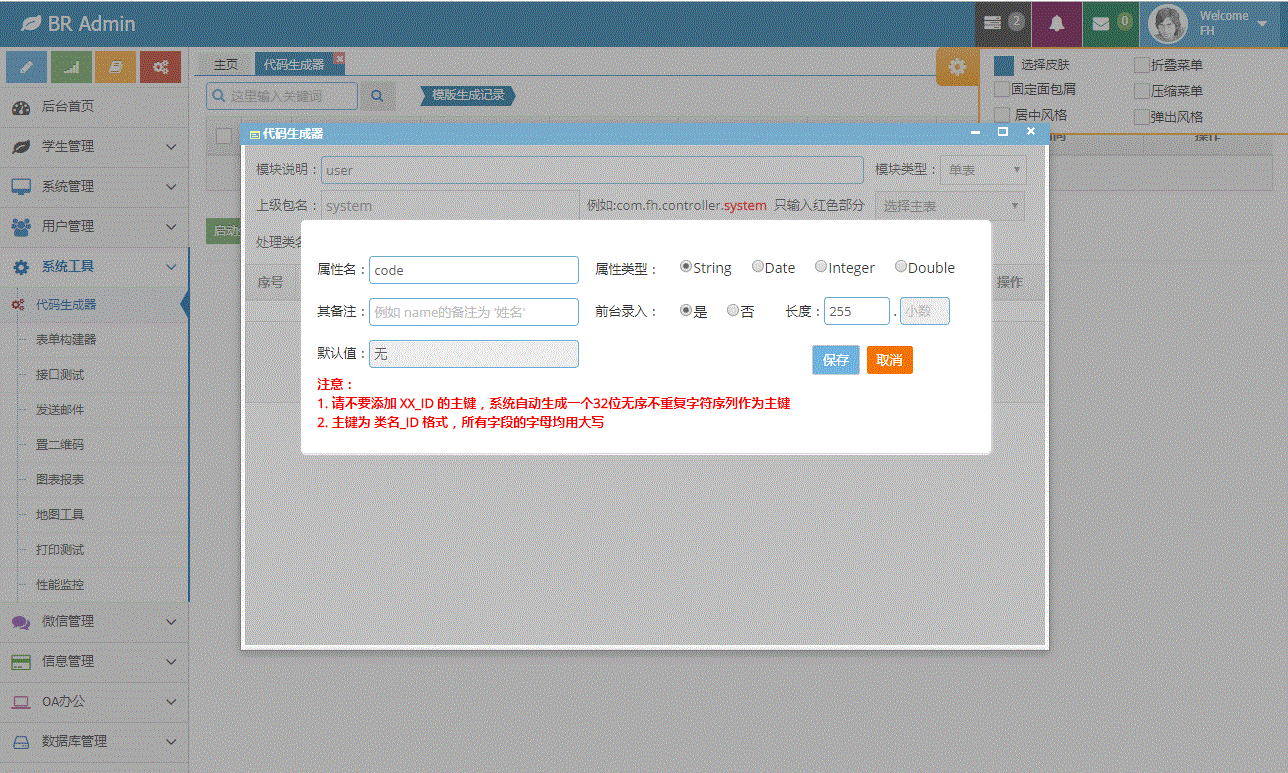Expand the 微信管理 menu chevron

pyautogui.click(x=171, y=622)
